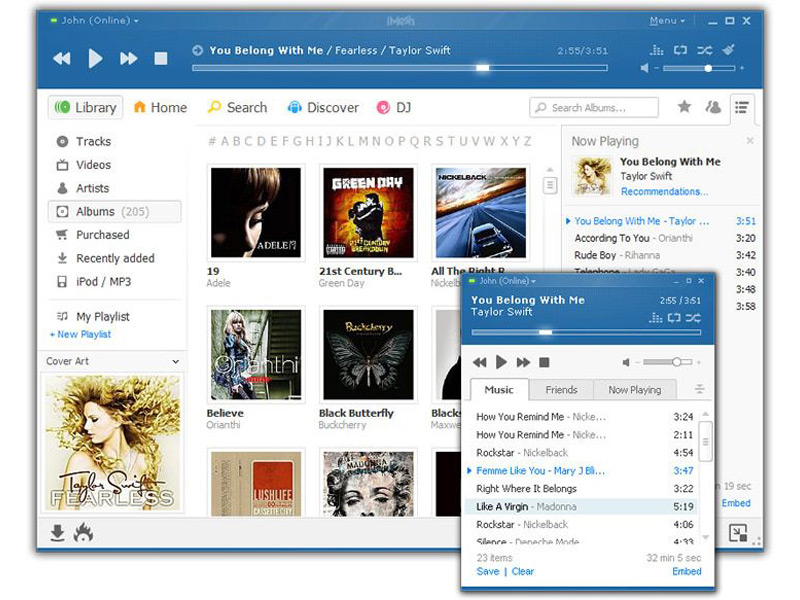Click the + New Playlist link
Screen dimensions: 800x600
coord(80,334)
